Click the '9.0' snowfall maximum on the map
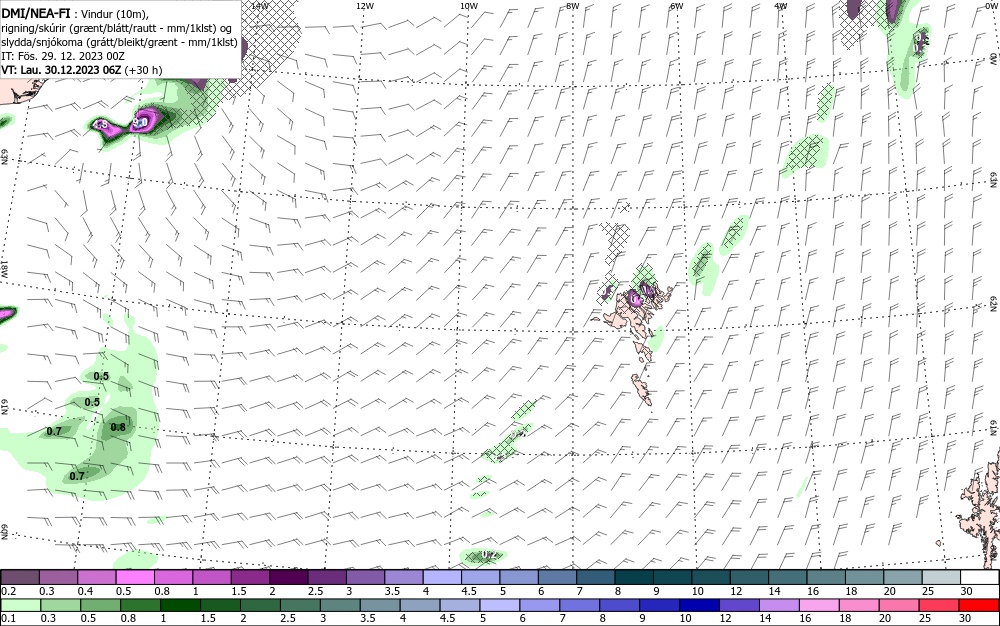This screenshot has height=626, width=1000. [141, 122]
